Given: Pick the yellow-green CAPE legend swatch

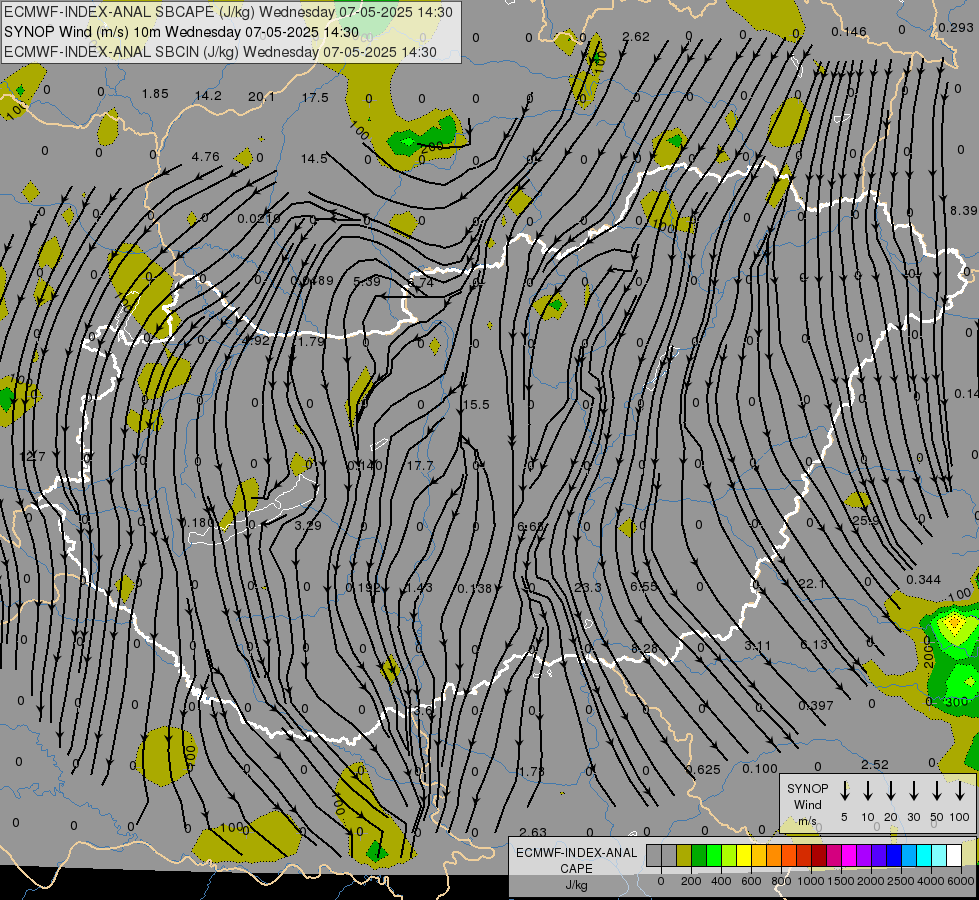Looking at the screenshot, I should pyautogui.click(x=729, y=855).
